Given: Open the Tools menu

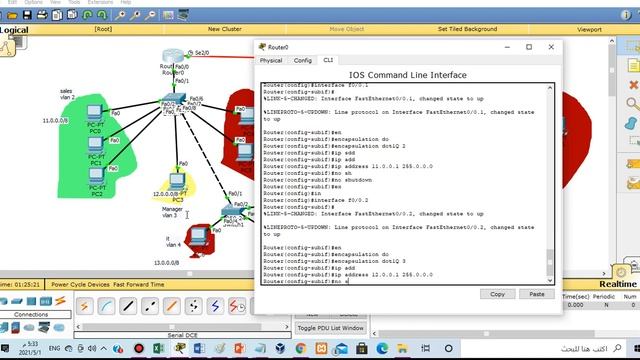Looking at the screenshot, I should tap(74, 2).
